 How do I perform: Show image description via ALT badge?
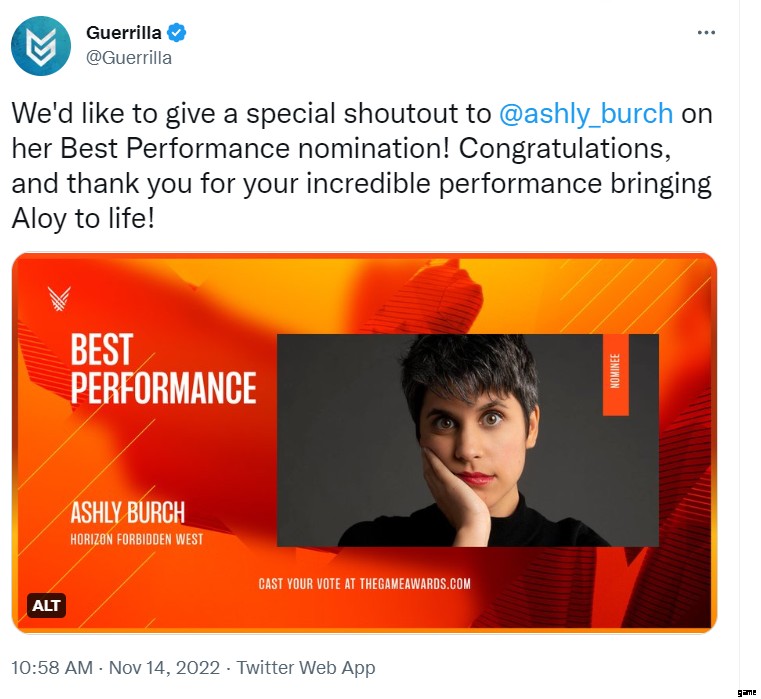pos(47,605)
